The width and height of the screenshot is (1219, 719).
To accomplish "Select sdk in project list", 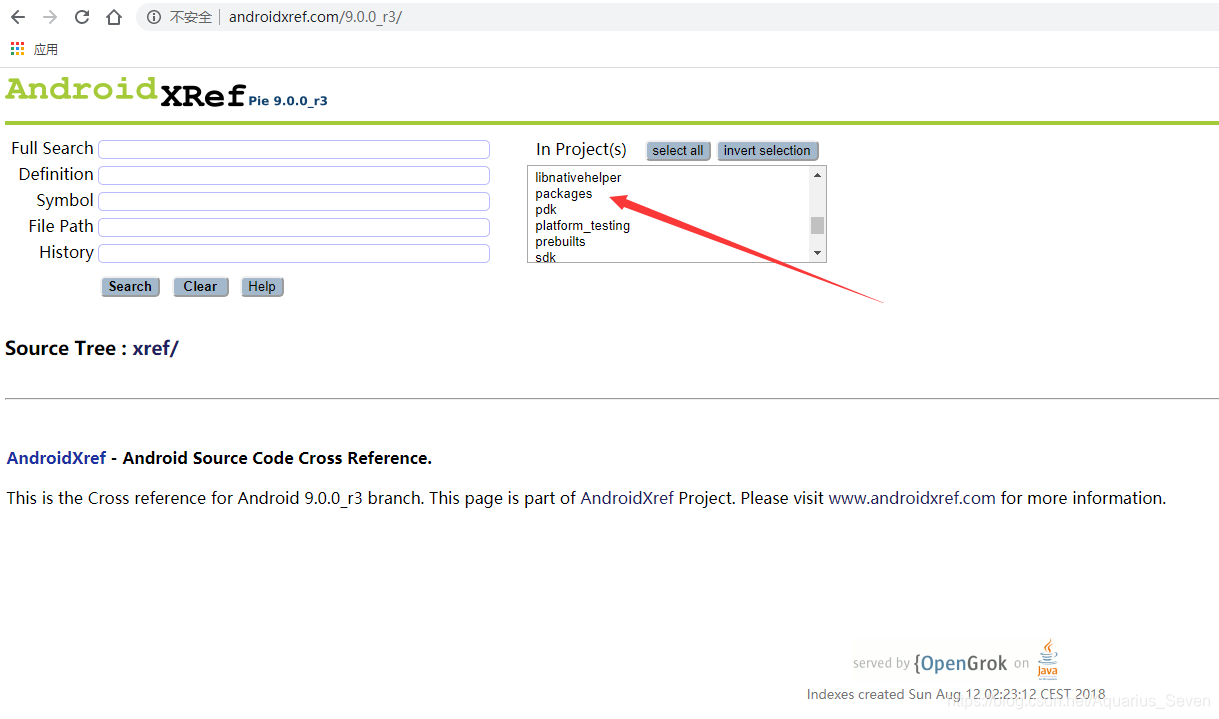I will [x=546, y=257].
